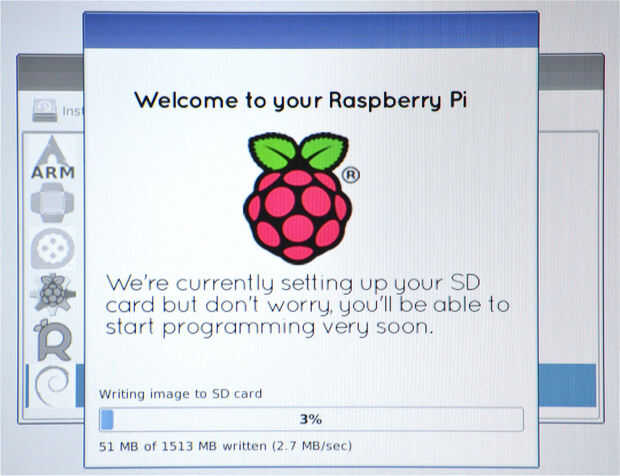Click the registered trademark symbol beside logo

pyautogui.click(x=350, y=175)
